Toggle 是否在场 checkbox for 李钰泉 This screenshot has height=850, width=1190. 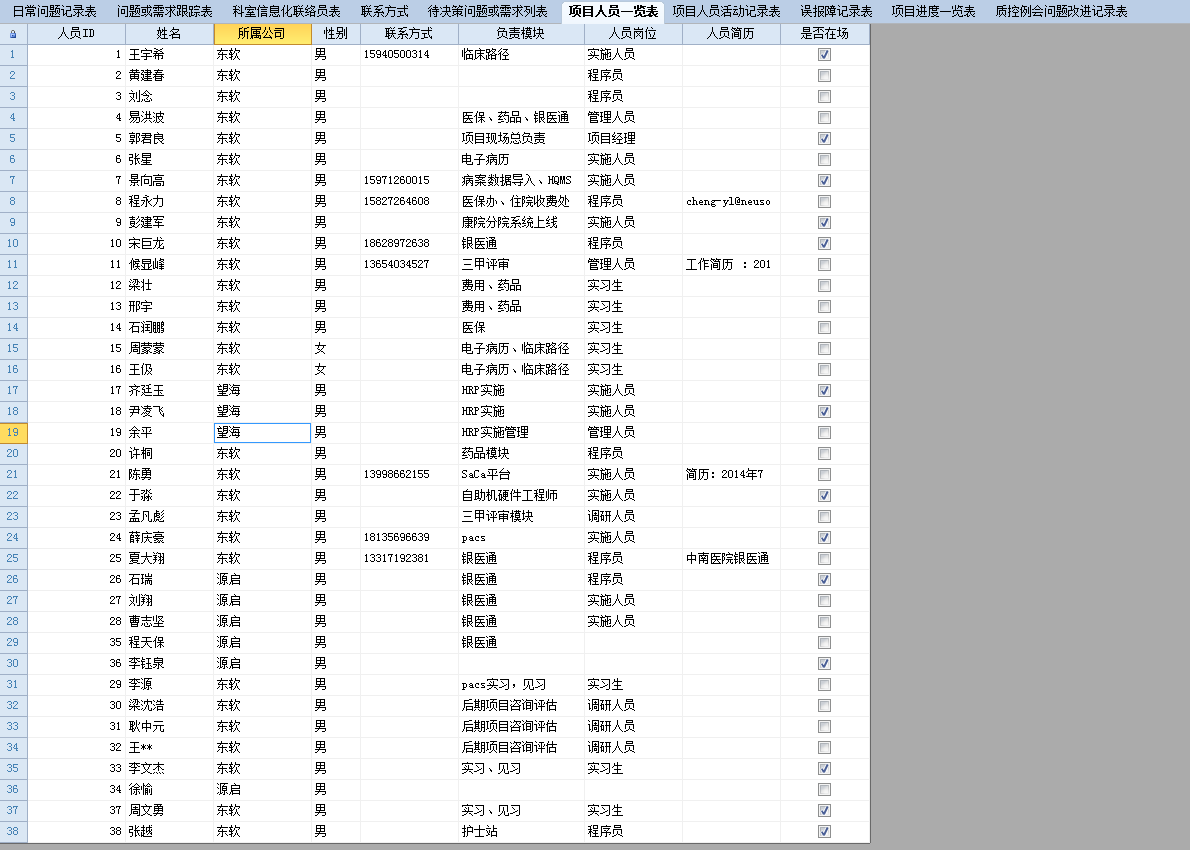[824, 663]
